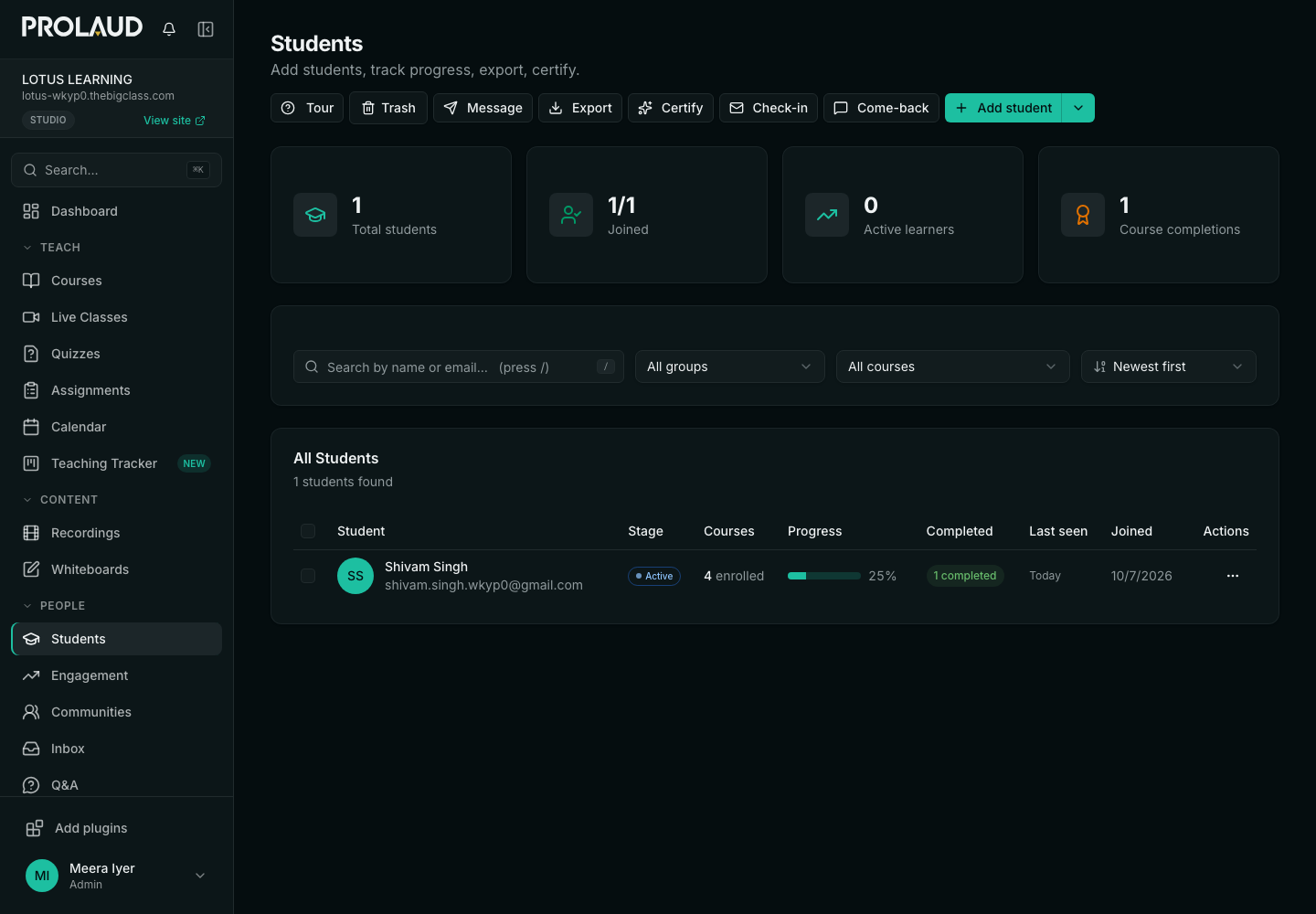This screenshot has width=1316, height=914.
Task: Open the Trash button
Action: click(388, 108)
